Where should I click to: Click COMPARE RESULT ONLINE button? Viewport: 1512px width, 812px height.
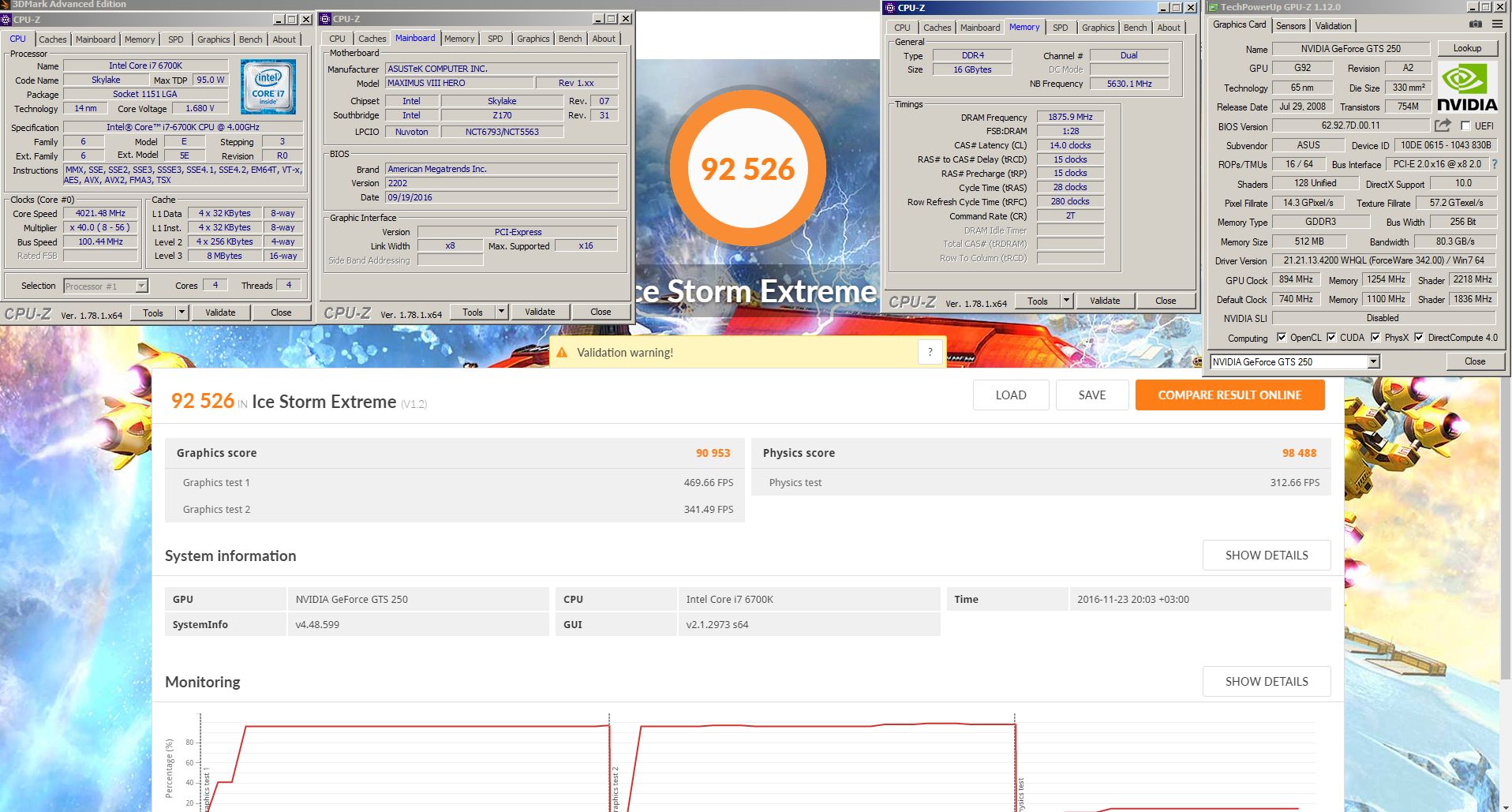point(1229,395)
